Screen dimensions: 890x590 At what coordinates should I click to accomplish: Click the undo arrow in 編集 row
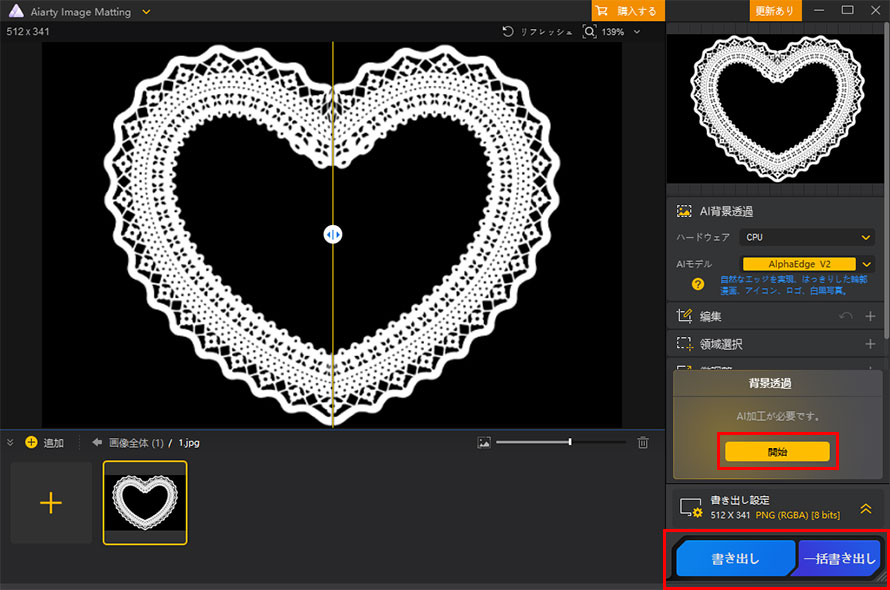[x=846, y=316]
